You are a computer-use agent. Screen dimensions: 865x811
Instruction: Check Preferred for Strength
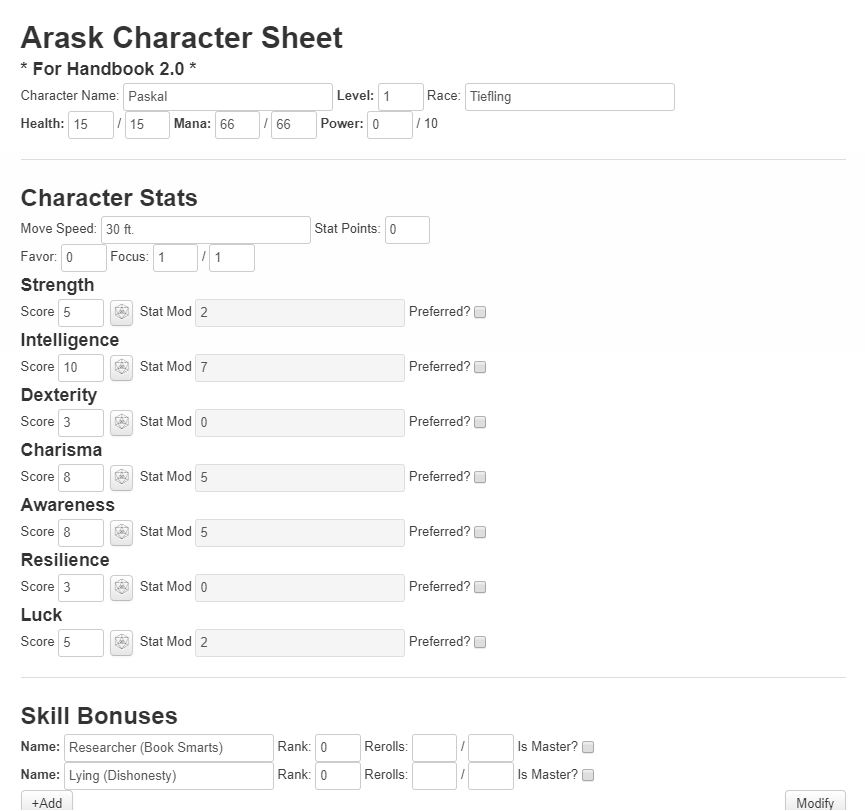click(x=480, y=312)
